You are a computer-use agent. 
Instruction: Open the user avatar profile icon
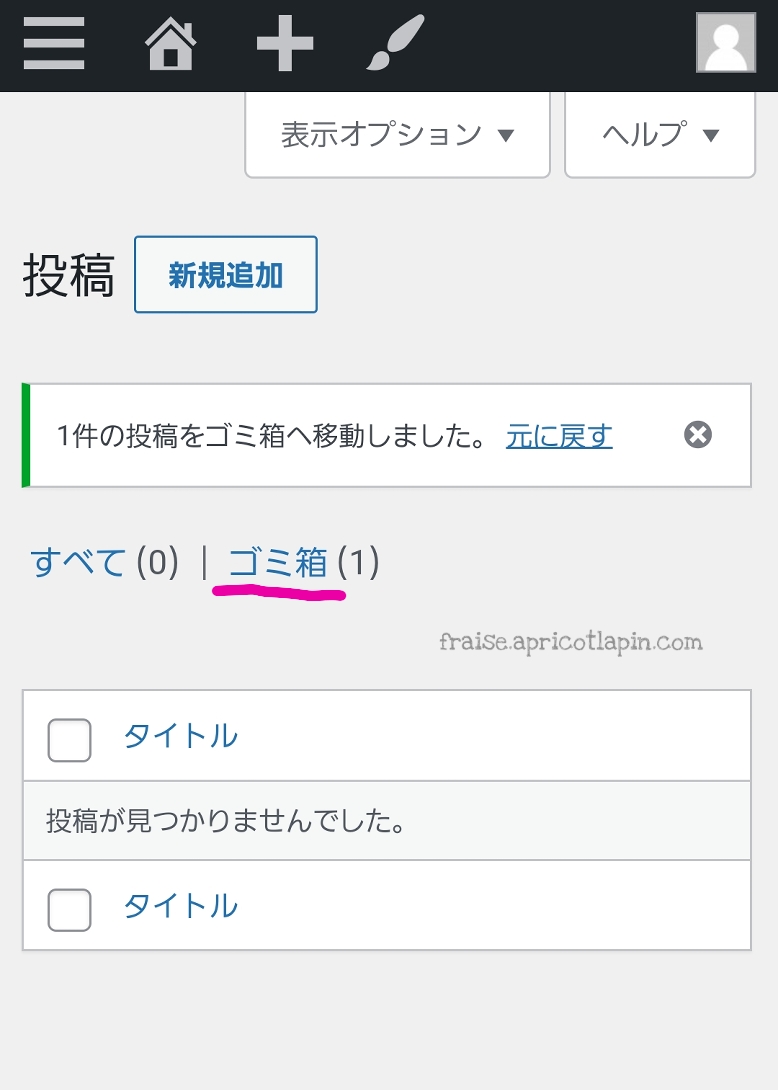point(726,42)
